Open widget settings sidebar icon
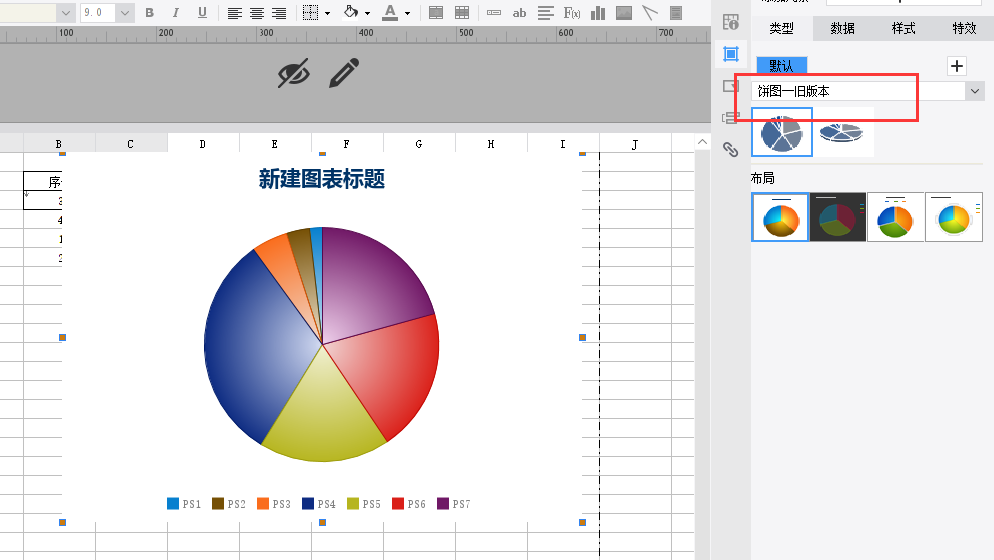The image size is (994, 560). (730, 117)
